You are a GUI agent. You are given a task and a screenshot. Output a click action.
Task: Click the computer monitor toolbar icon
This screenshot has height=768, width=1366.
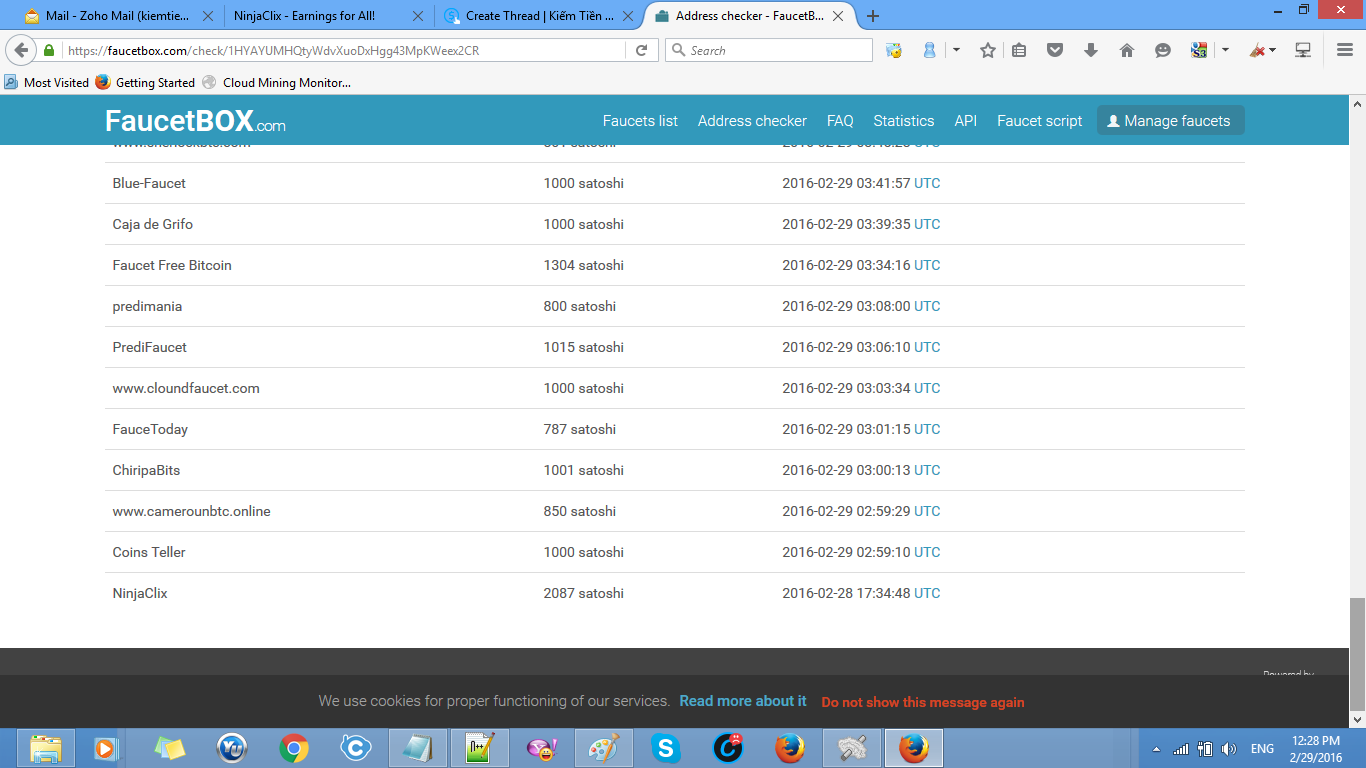tap(1303, 50)
